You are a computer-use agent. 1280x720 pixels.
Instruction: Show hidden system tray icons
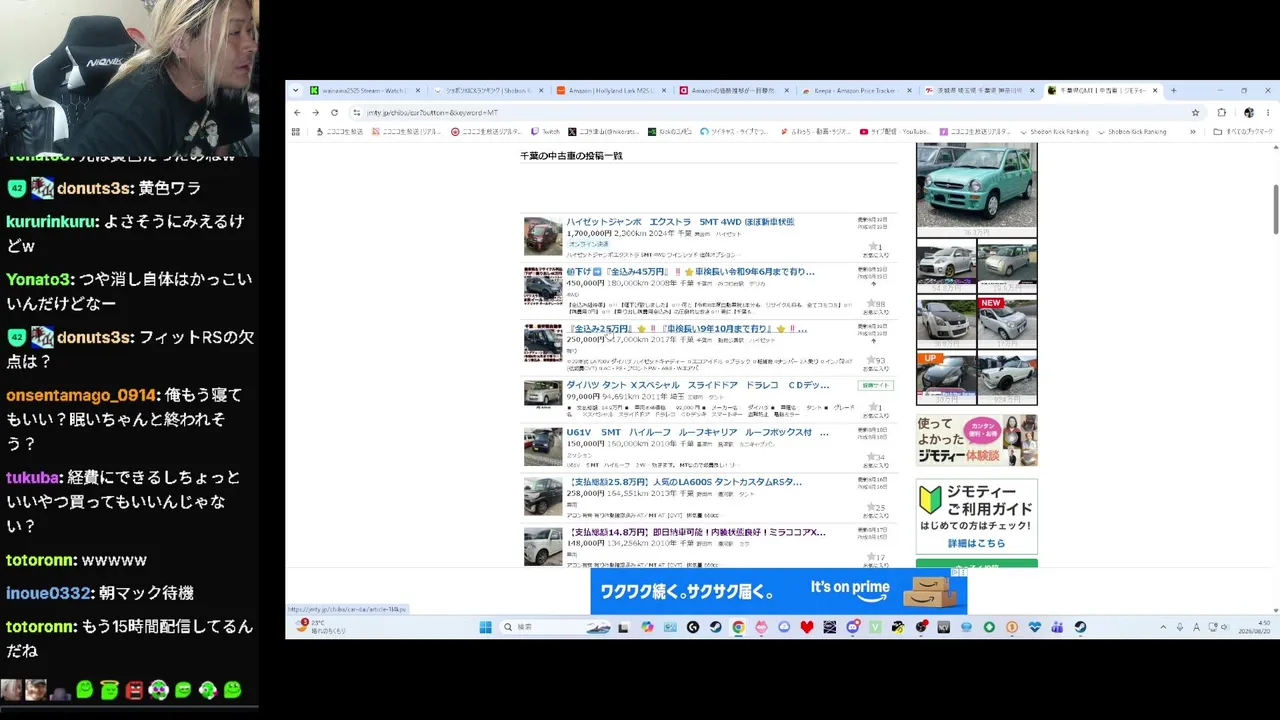(1163, 627)
